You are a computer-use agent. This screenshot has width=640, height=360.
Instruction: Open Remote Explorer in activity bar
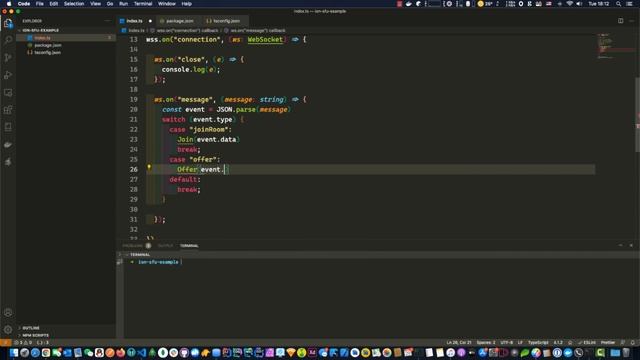tap(8, 93)
